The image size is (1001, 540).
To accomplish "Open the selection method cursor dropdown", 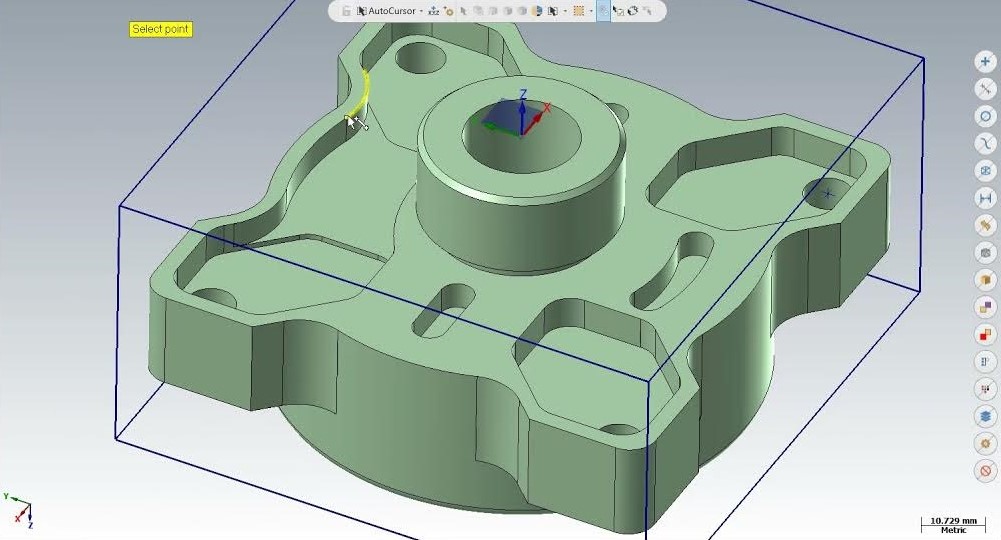I will 566,11.
